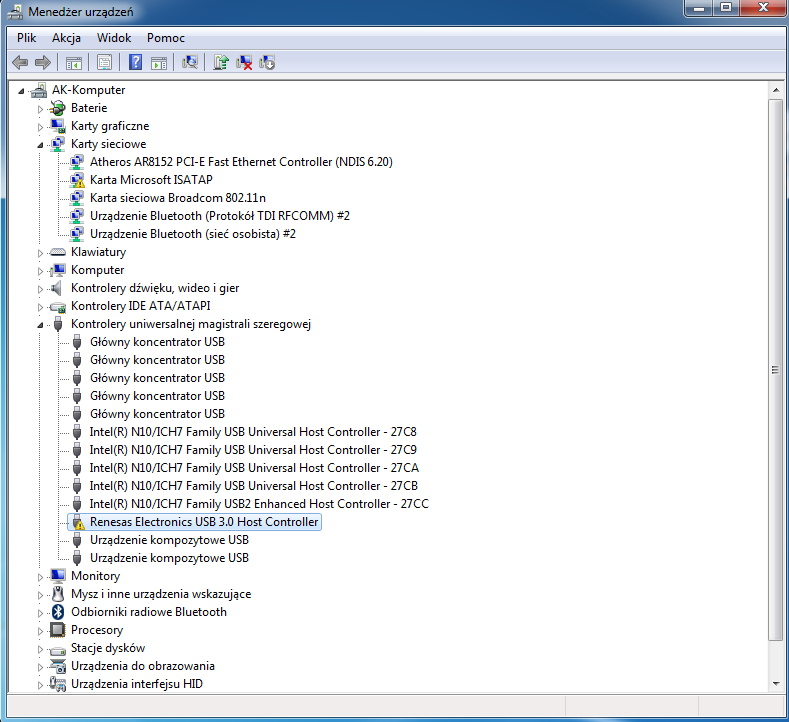Click the Back arrow toolbar icon
The image size is (789, 722).
coord(20,62)
